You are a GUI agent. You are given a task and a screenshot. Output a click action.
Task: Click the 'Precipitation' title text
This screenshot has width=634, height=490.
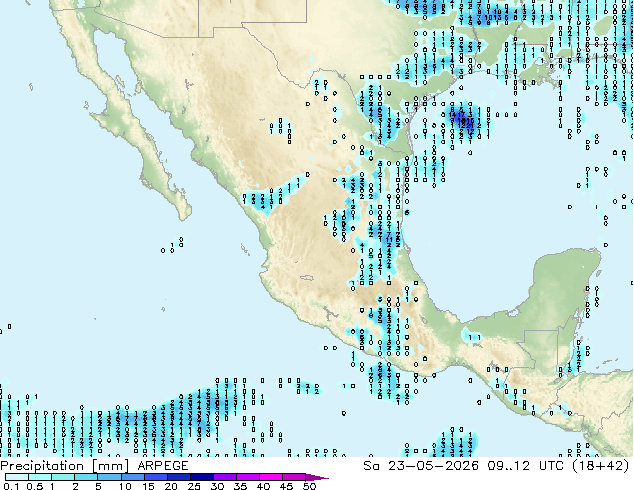[x=42, y=466]
